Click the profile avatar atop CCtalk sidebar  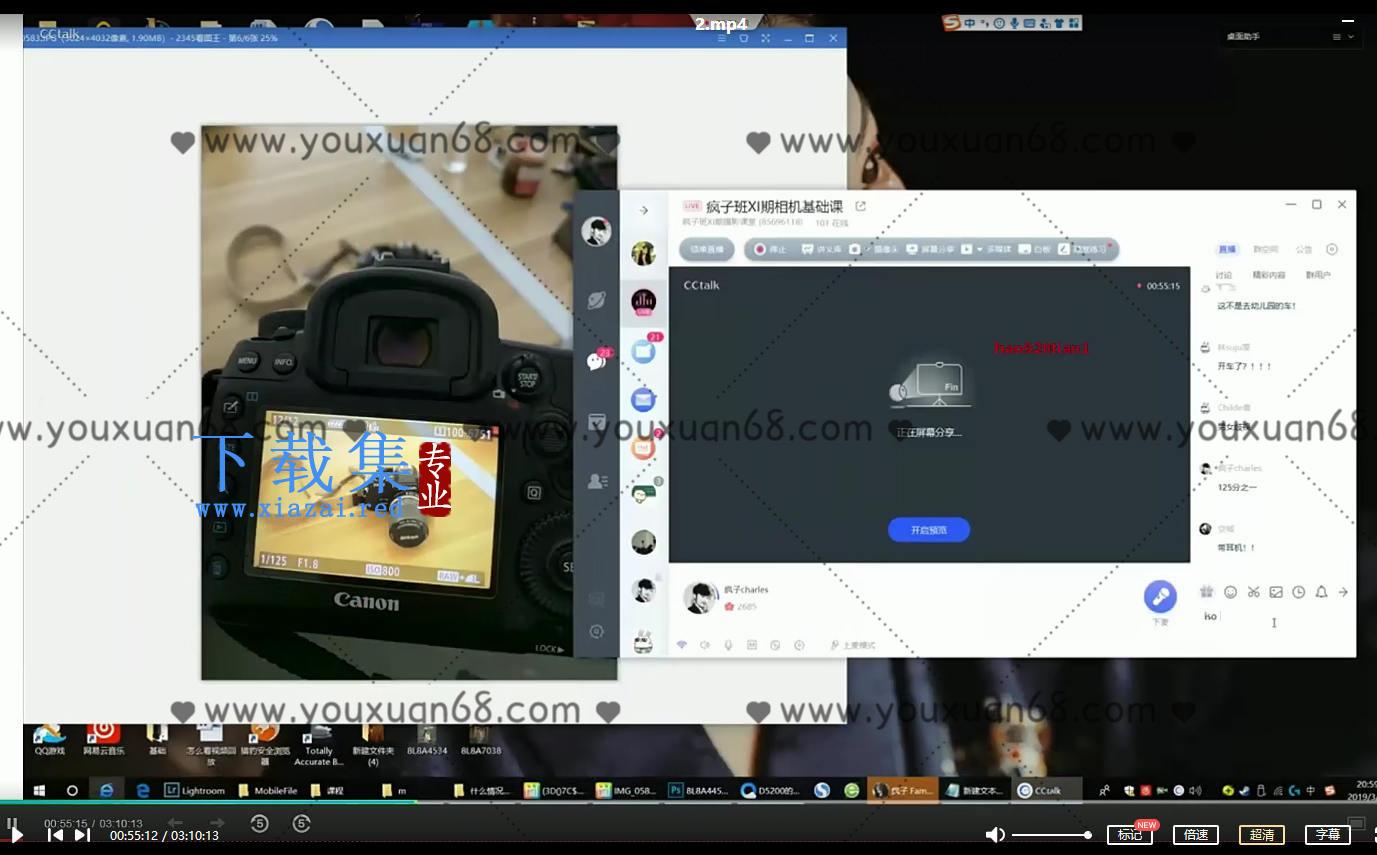click(x=596, y=231)
